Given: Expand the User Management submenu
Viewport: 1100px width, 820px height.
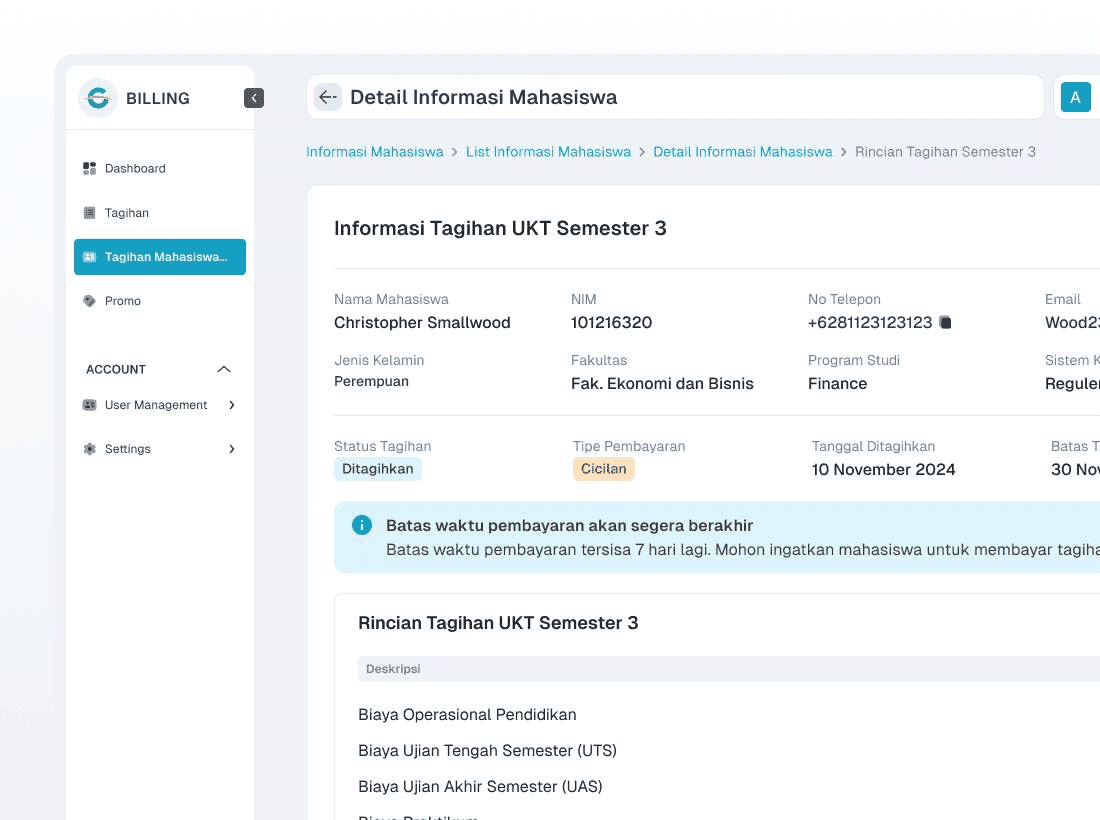Looking at the screenshot, I should (230, 405).
